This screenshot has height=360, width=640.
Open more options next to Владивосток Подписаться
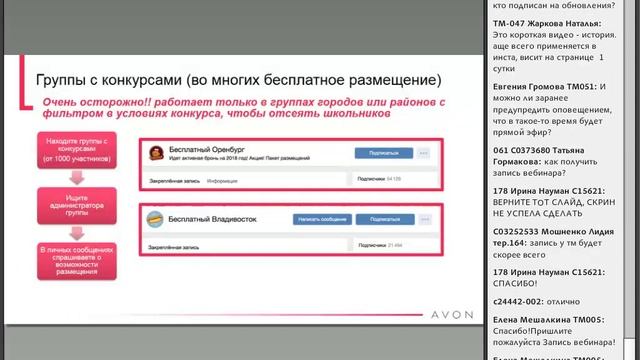(425, 219)
